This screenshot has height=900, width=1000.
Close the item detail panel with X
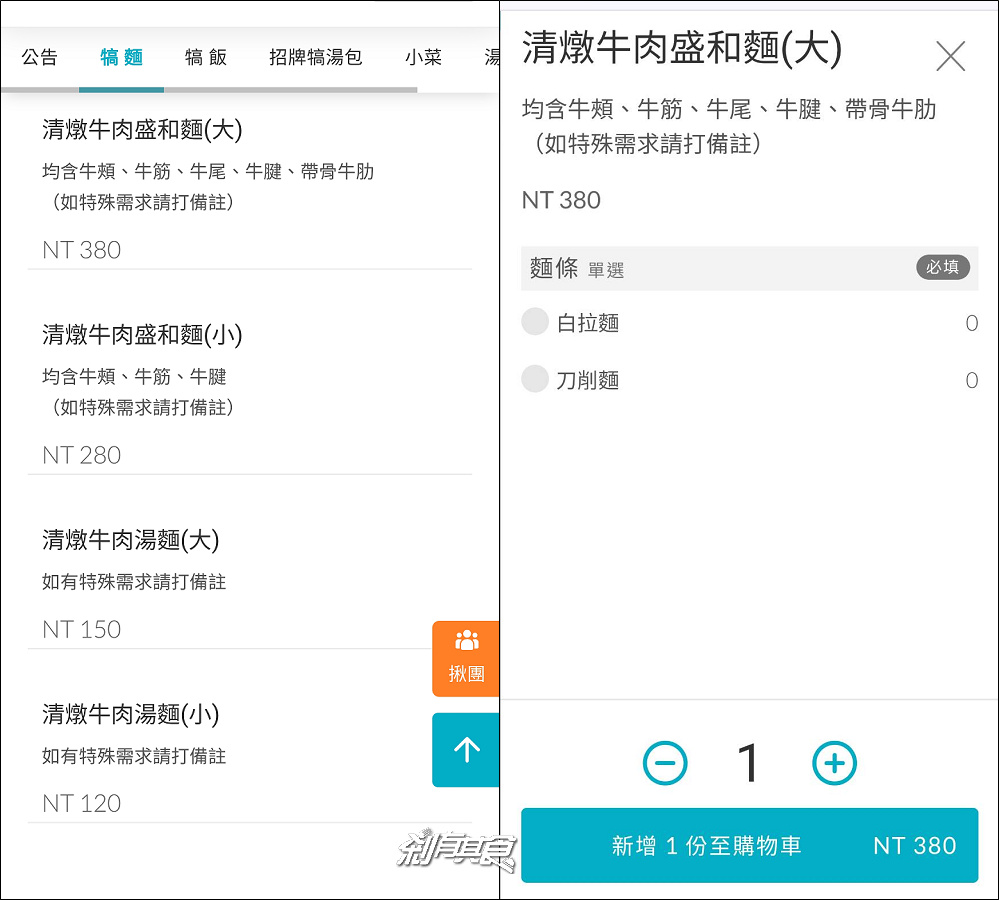coord(950,56)
